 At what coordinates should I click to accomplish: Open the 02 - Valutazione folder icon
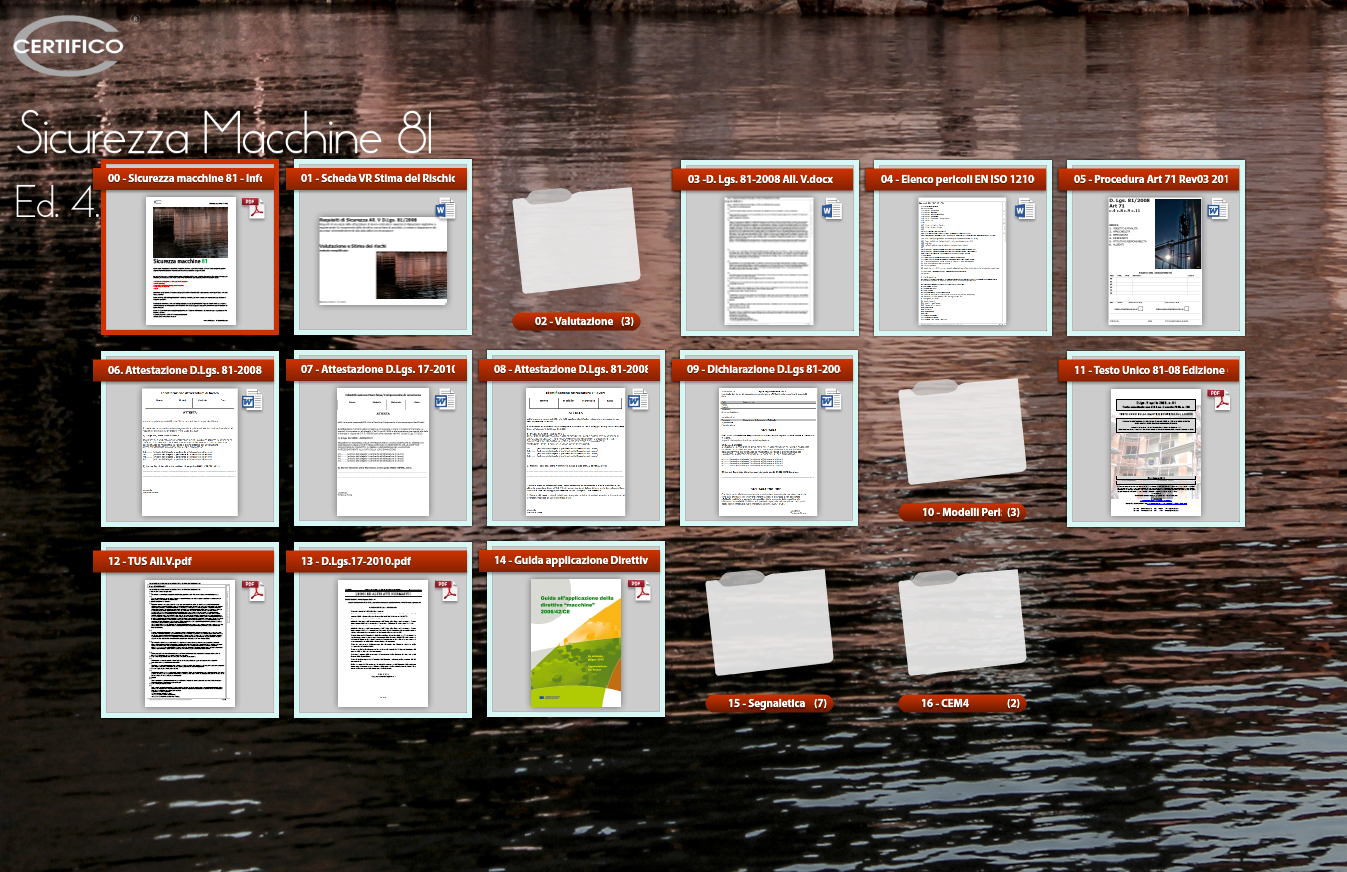coord(575,238)
